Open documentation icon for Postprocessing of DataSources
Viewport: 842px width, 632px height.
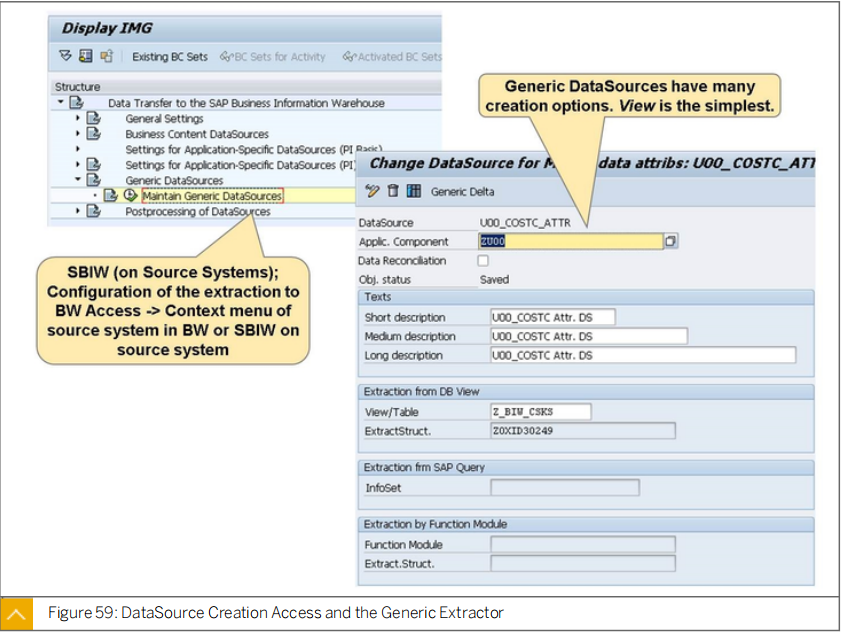click(x=94, y=210)
